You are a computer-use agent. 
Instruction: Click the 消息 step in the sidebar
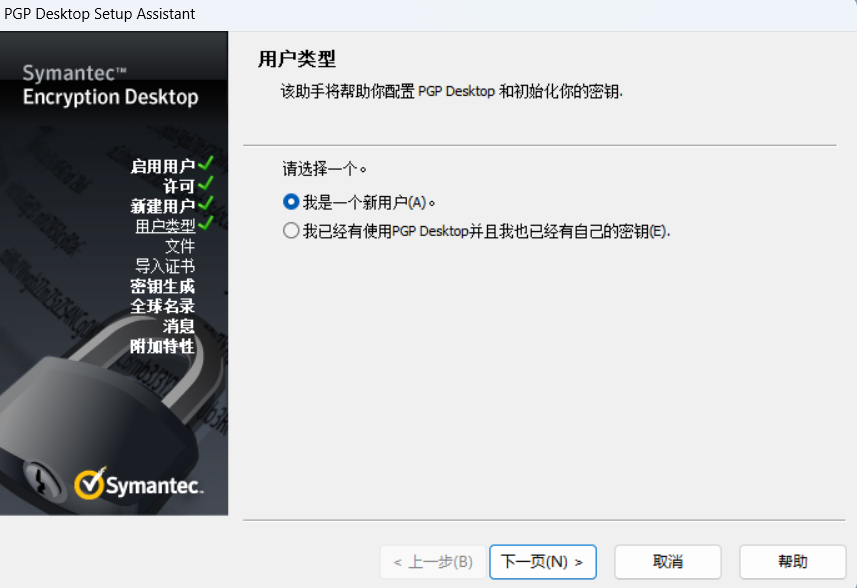pyautogui.click(x=179, y=326)
